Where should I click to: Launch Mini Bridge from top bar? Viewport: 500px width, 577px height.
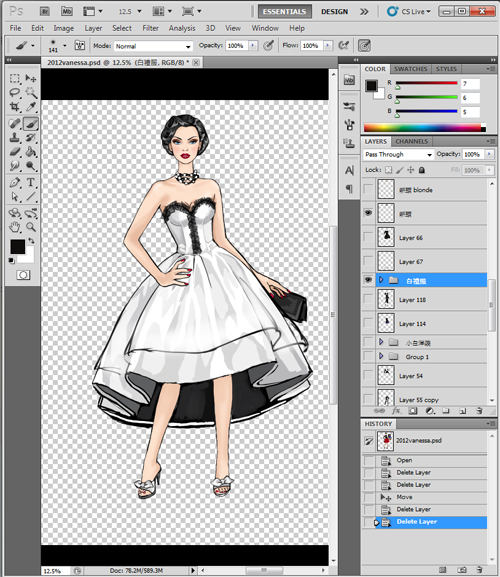[67, 11]
